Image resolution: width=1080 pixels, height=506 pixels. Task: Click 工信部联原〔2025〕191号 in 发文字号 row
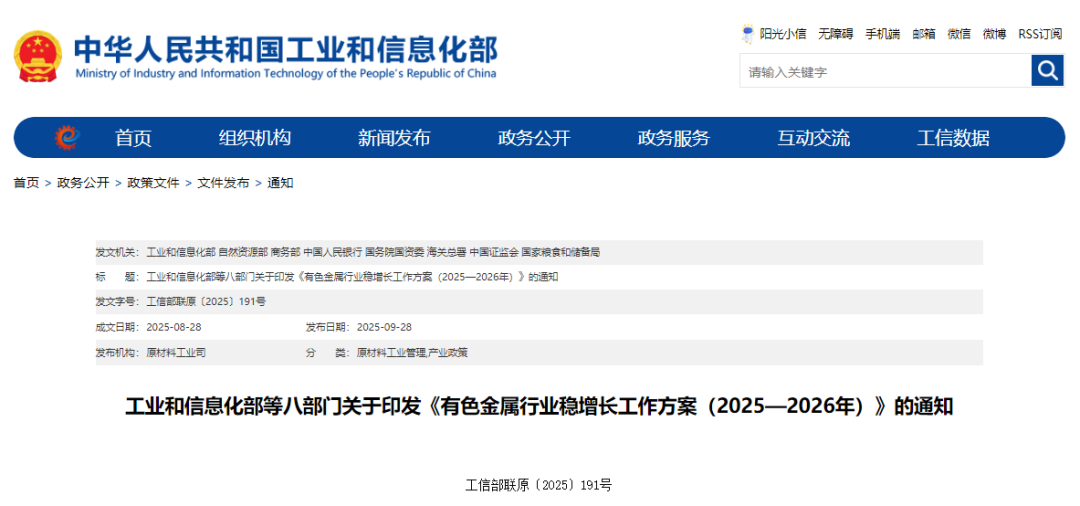click(206, 302)
